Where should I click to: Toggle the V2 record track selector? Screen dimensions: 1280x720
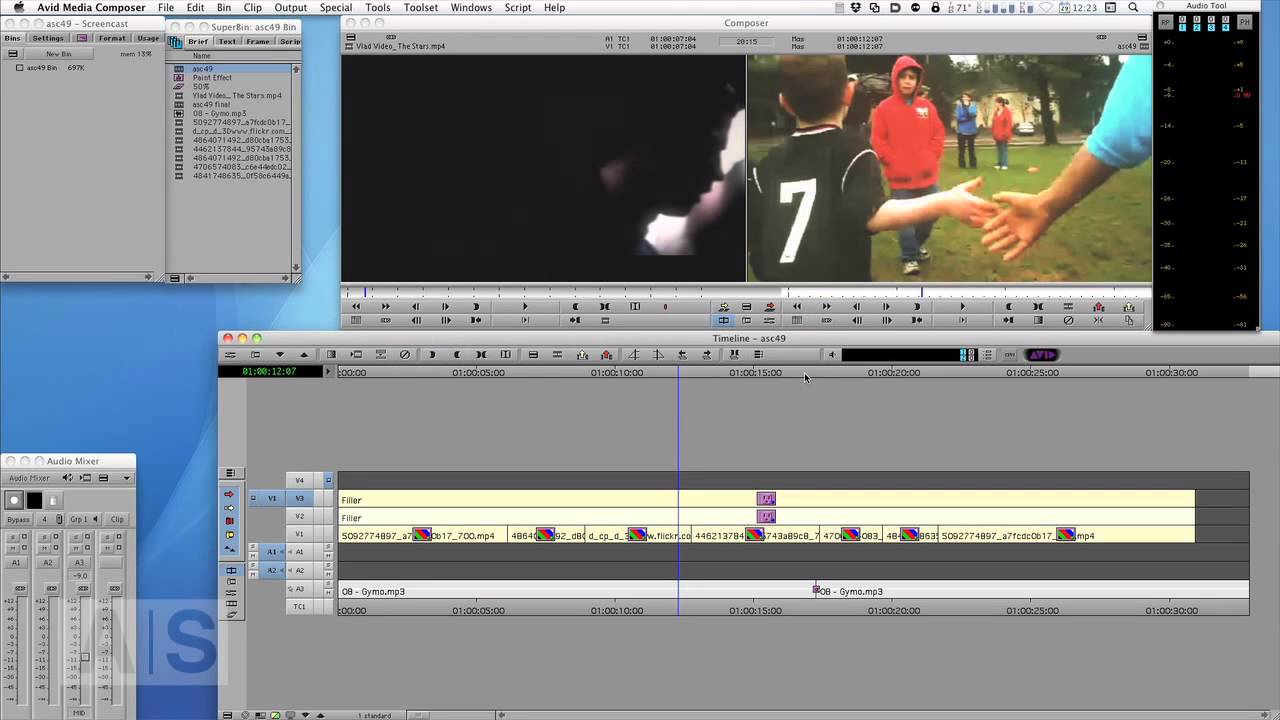(x=299, y=516)
